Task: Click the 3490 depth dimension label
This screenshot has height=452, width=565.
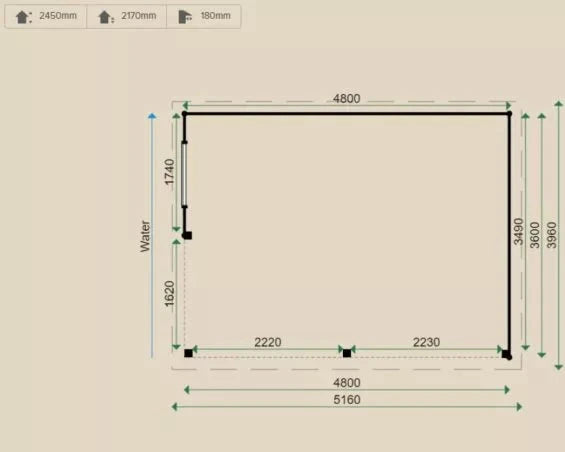Action: 518,231
